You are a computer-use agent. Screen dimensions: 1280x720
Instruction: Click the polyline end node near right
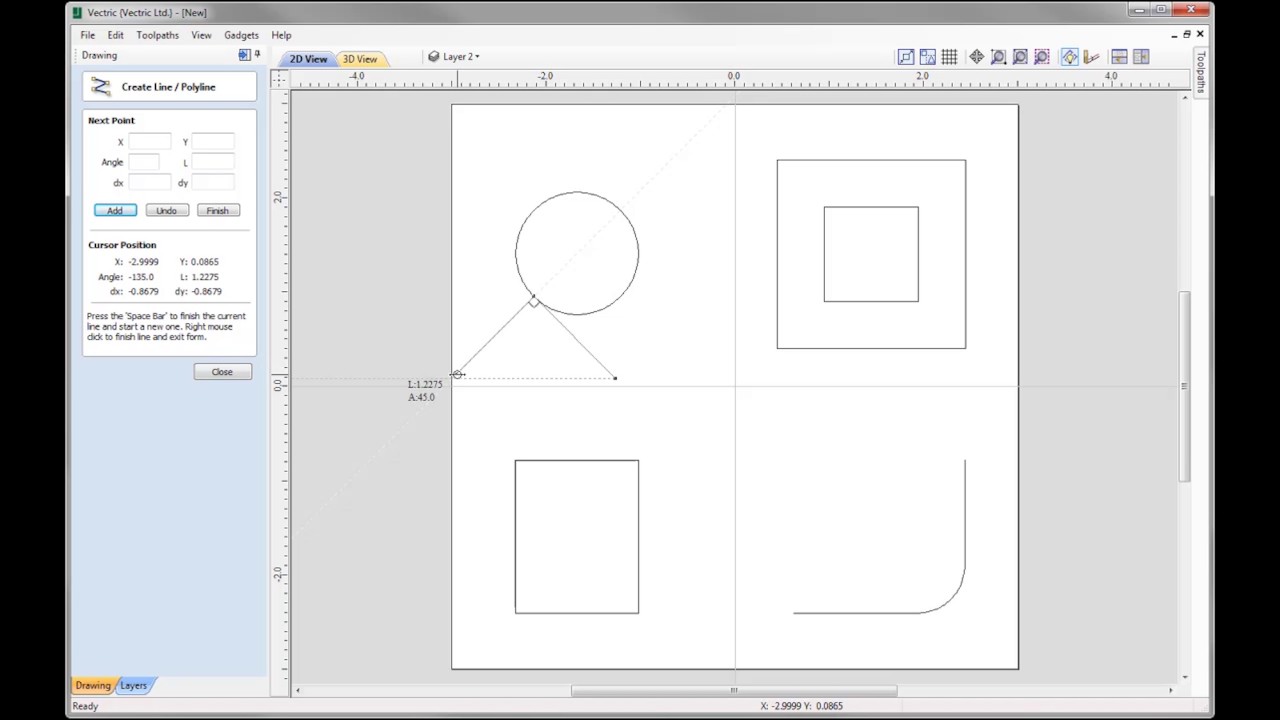(x=615, y=378)
